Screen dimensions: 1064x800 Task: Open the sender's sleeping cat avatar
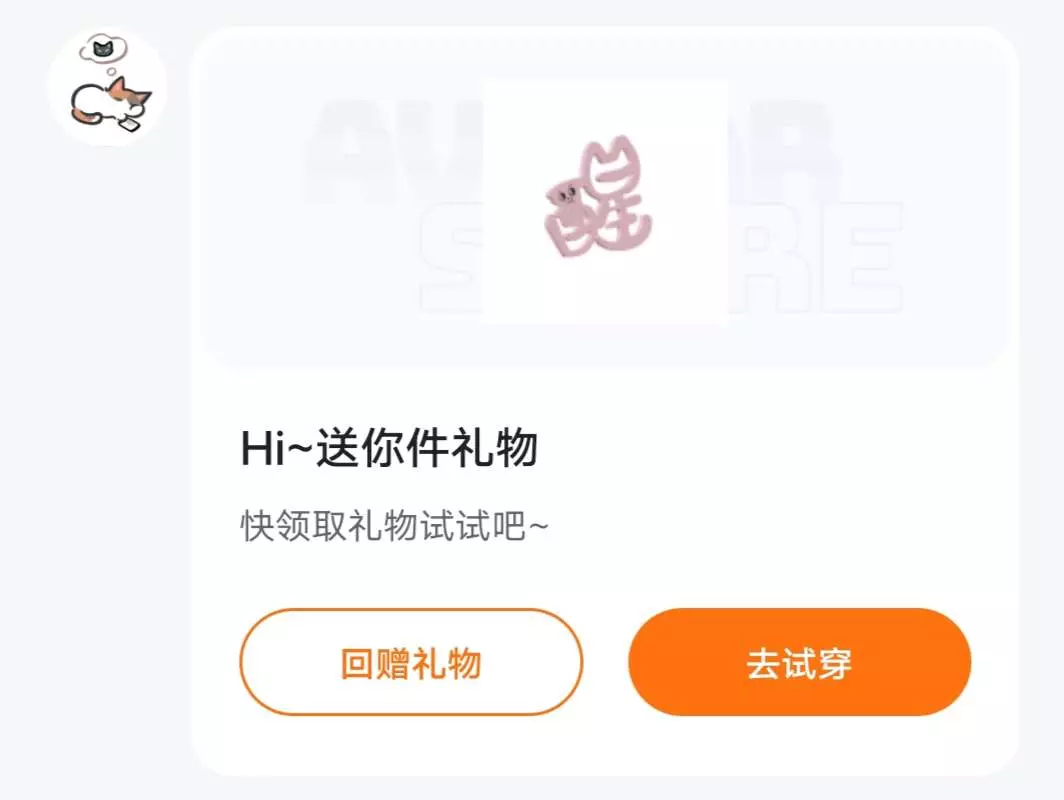(x=107, y=87)
